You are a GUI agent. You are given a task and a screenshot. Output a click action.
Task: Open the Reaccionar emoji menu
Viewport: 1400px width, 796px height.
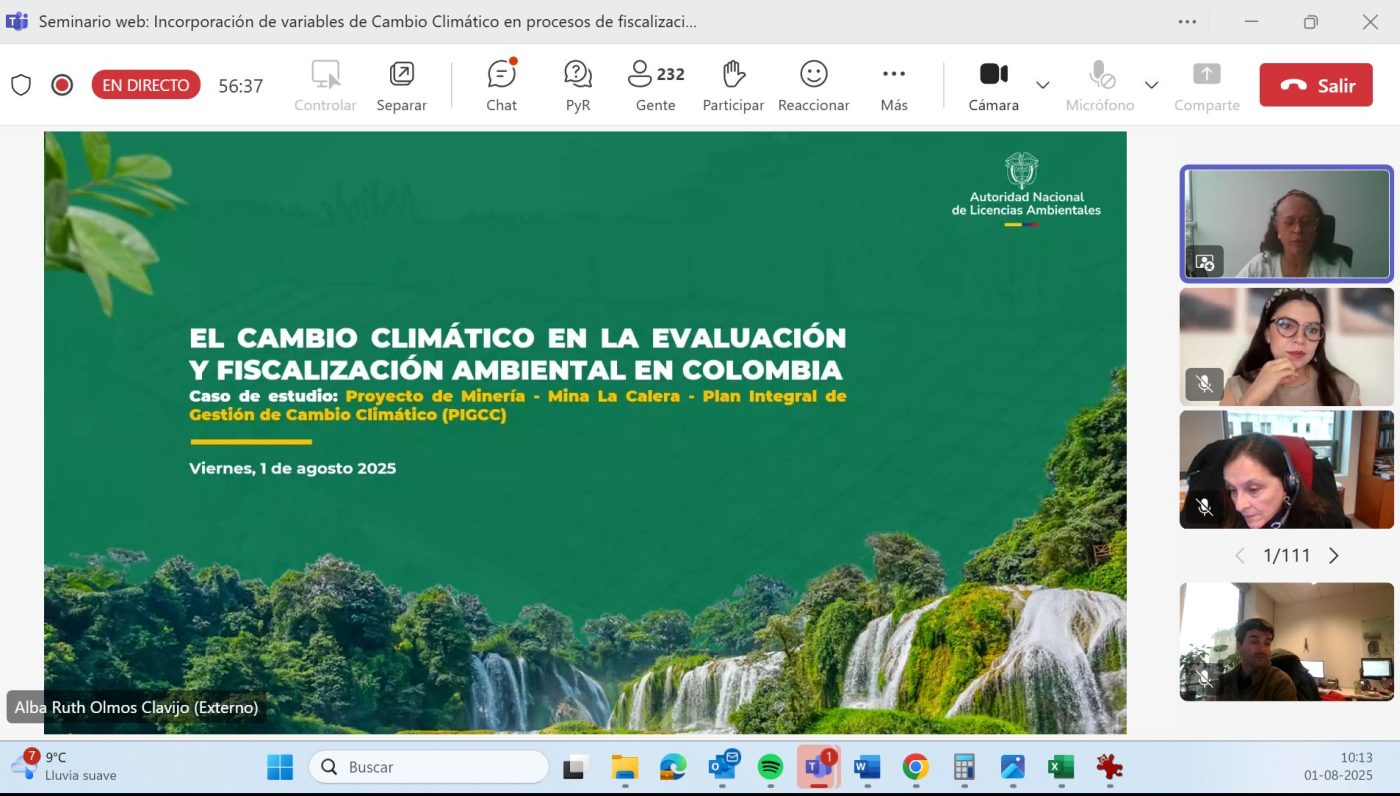coord(813,85)
